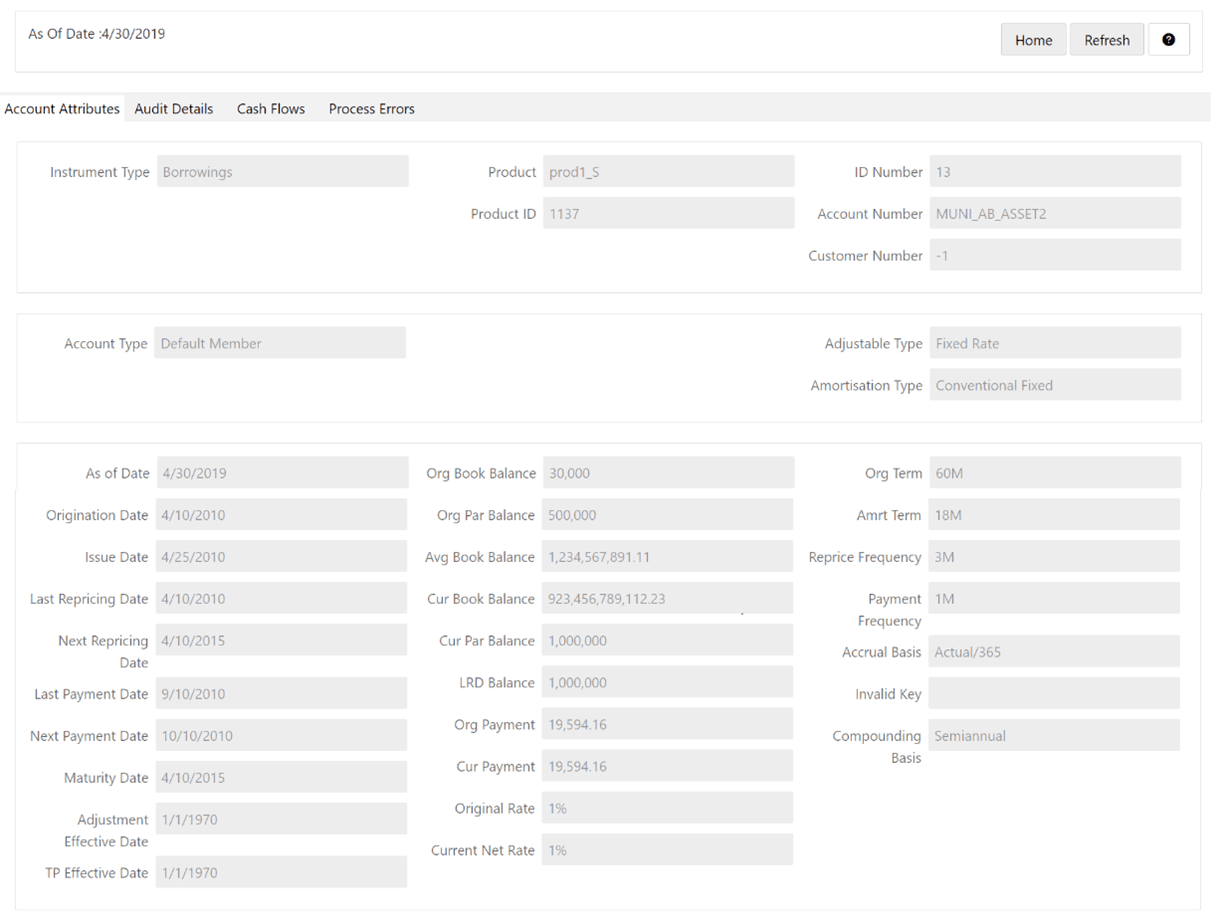Click the Product field showing prod1_S
This screenshot has height=919, width=1218.
(669, 171)
